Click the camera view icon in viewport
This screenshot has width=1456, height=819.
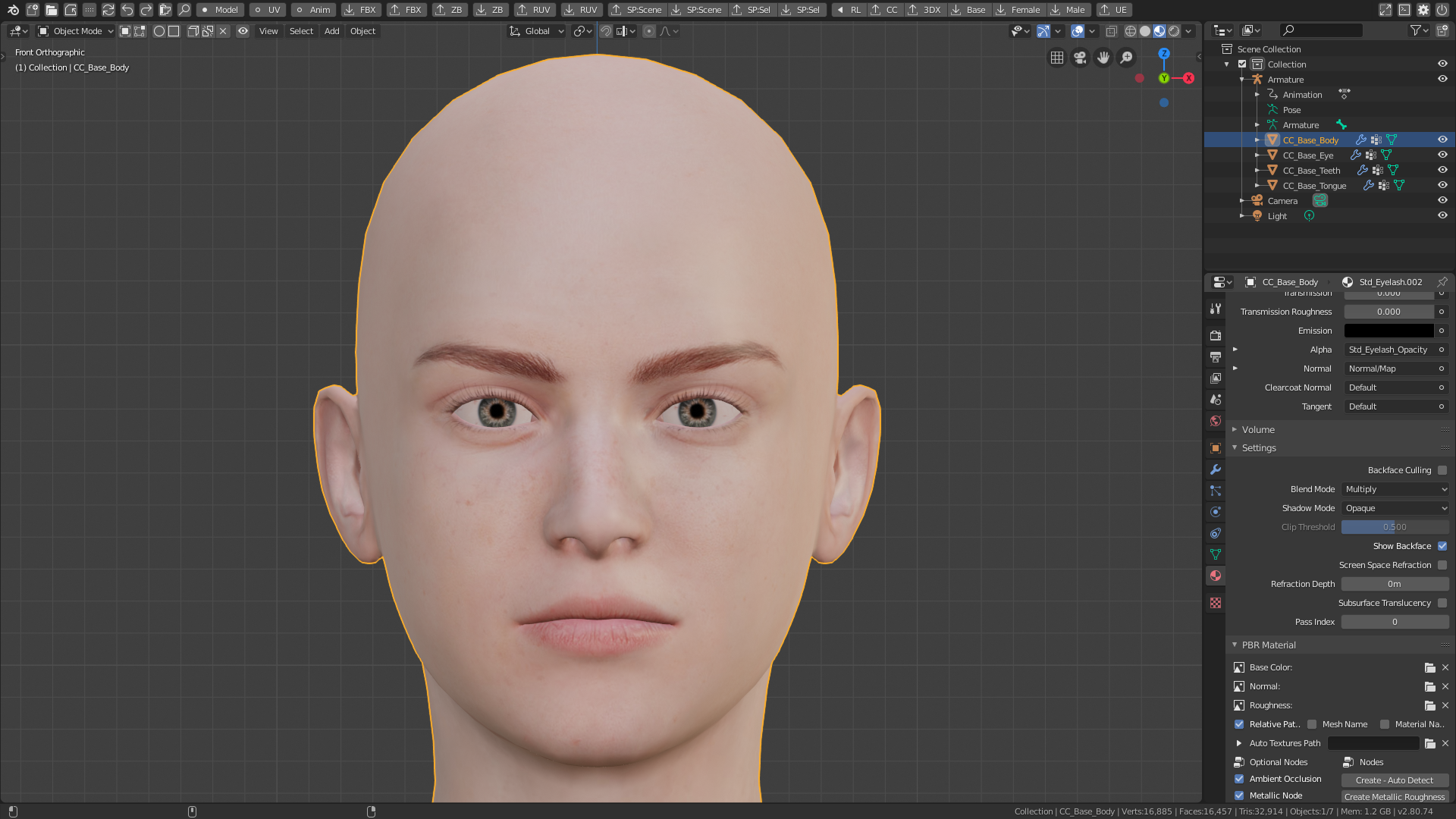tap(1080, 58)
